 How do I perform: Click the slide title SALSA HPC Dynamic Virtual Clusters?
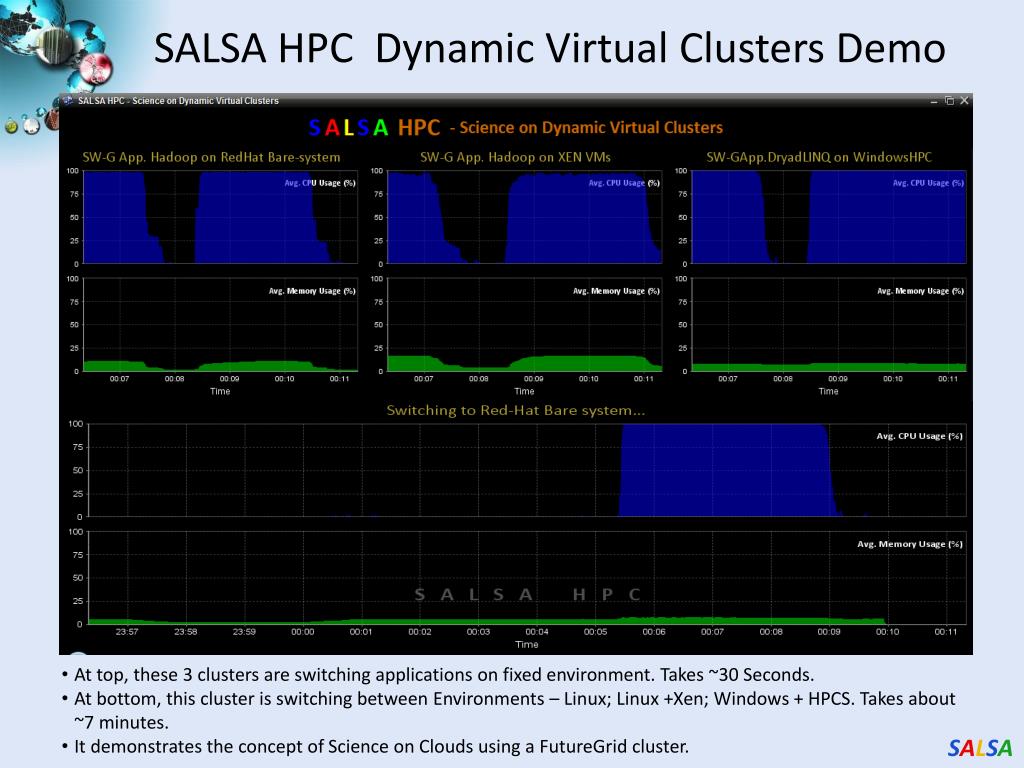pos(550,49)
